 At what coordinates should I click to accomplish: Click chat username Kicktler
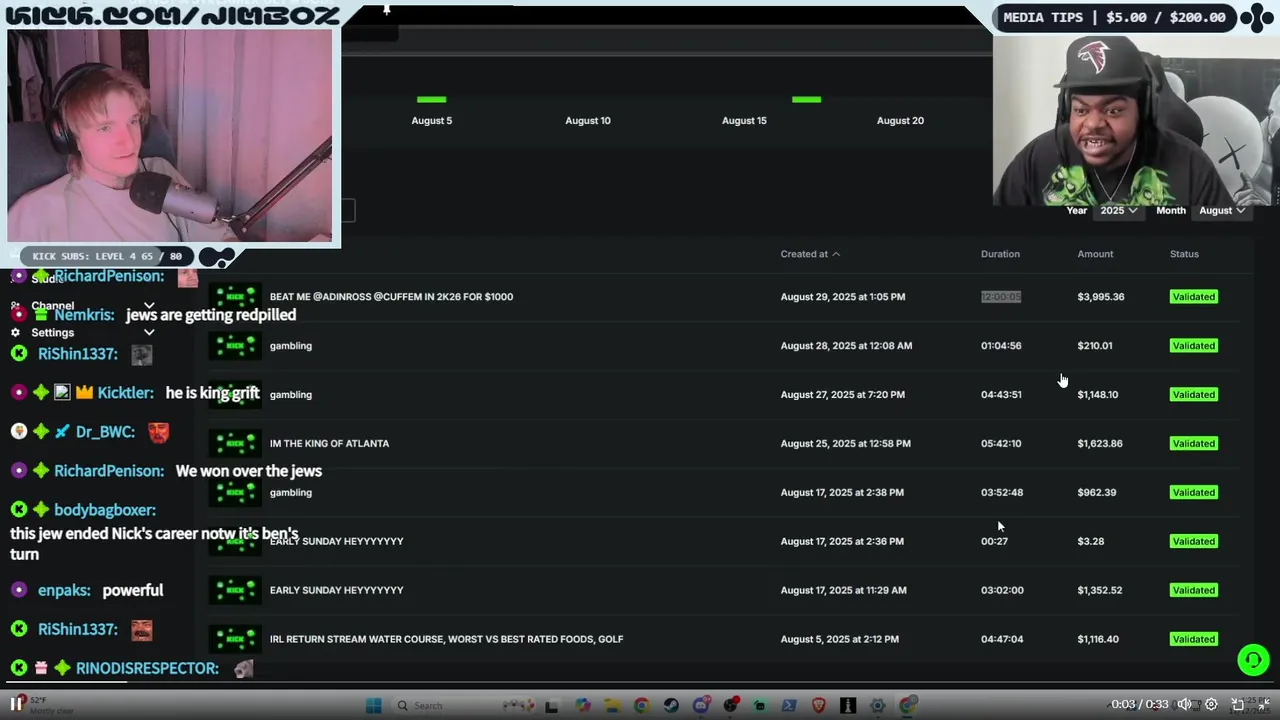tap(125, 393)
